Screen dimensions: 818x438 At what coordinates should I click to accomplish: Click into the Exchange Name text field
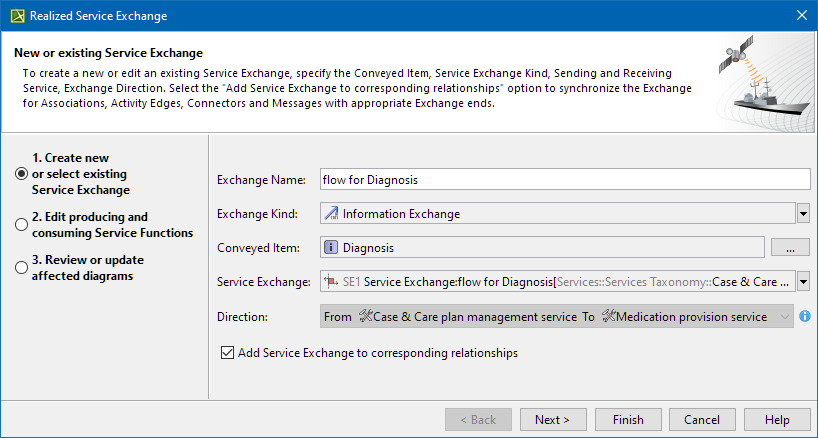[x=563, y=179]
